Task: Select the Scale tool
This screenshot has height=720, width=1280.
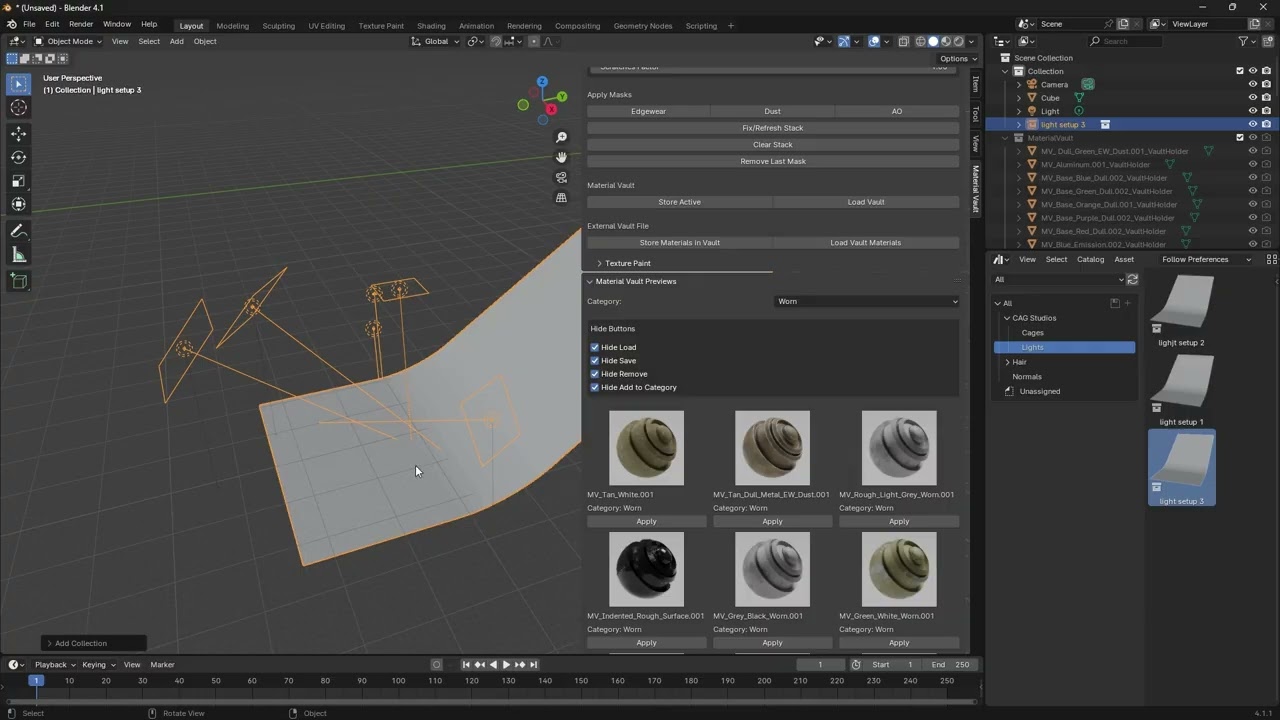Action: pyautogui.click(x=18, y=181)
